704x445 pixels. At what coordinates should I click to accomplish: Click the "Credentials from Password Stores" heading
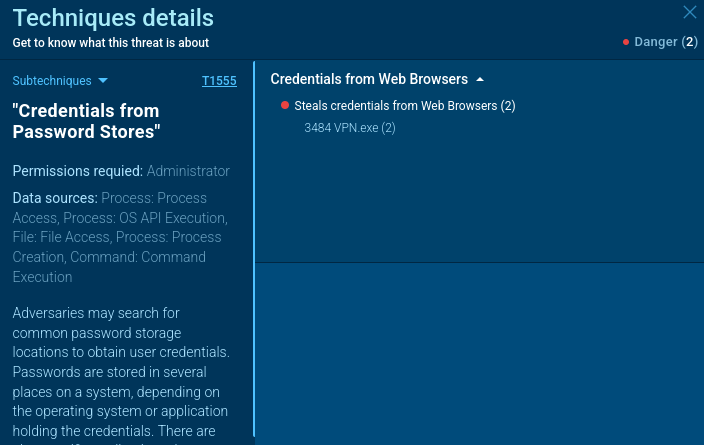point(87,121)
